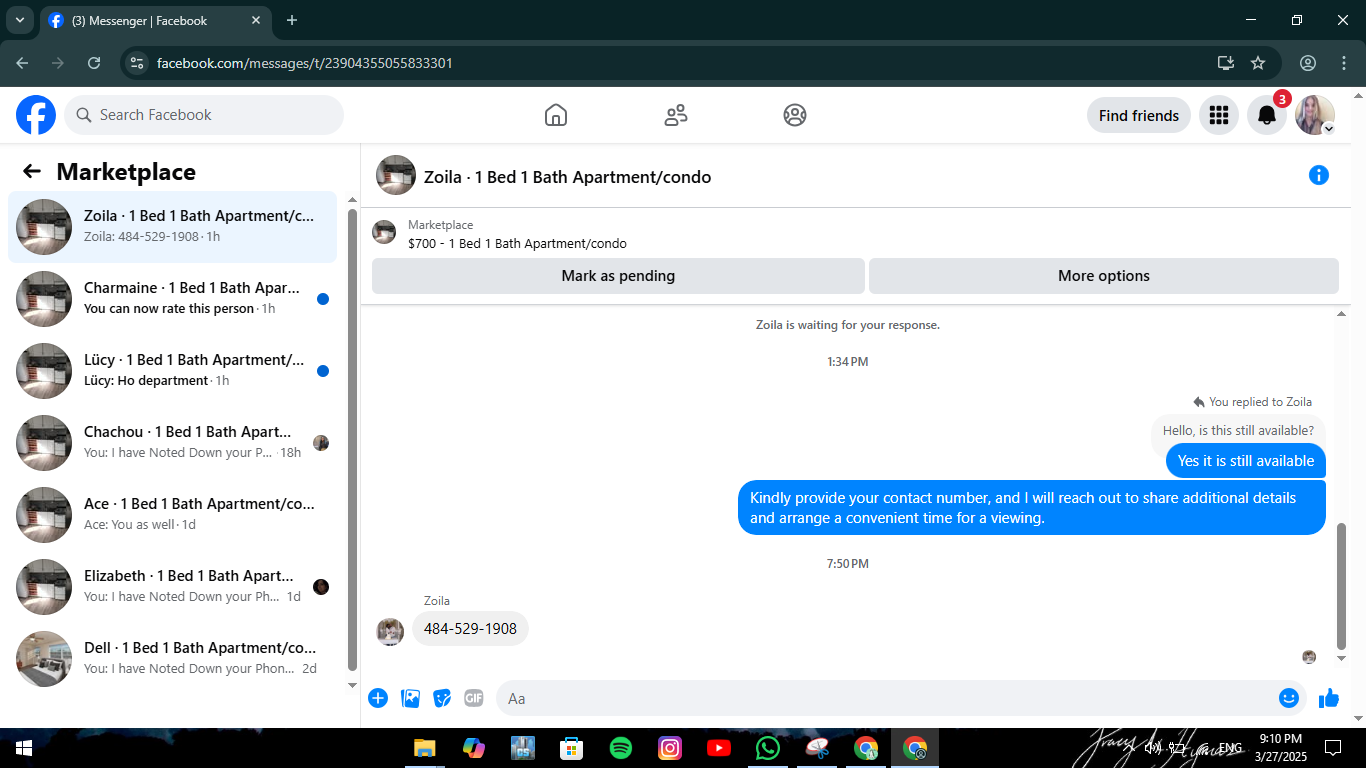Click Find friends button
This screenshot has height=768, width=1366.
click(1139, 115)
